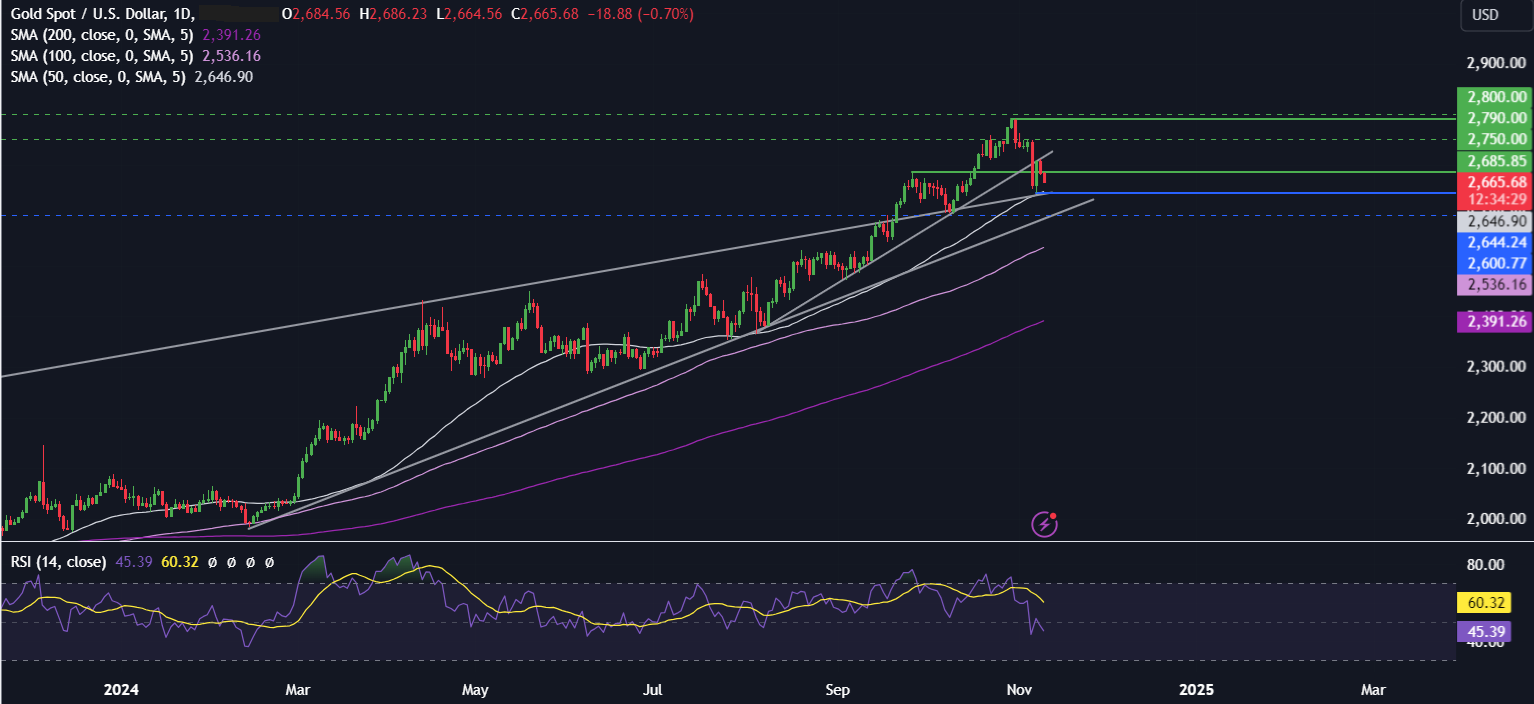The height and width of the screenshot is (704, 1534).
Task: Click the blue 2,600.77 price label
Action: point(1496,264)
